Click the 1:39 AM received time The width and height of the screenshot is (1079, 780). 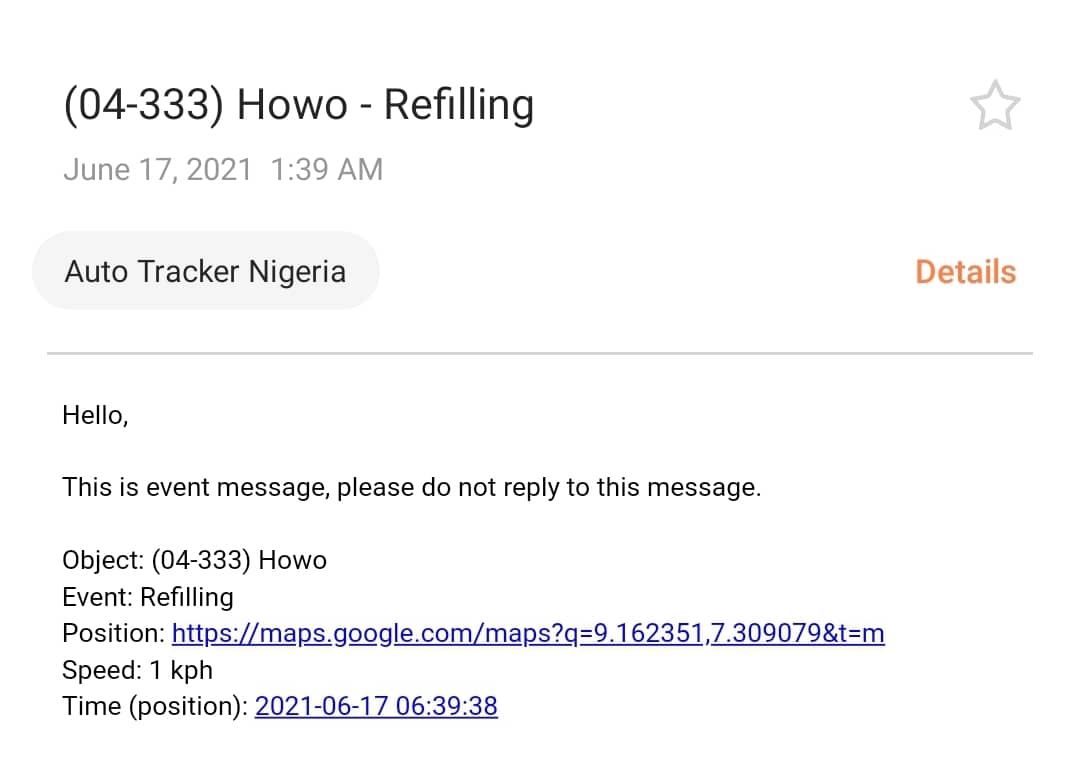(326, 169)
